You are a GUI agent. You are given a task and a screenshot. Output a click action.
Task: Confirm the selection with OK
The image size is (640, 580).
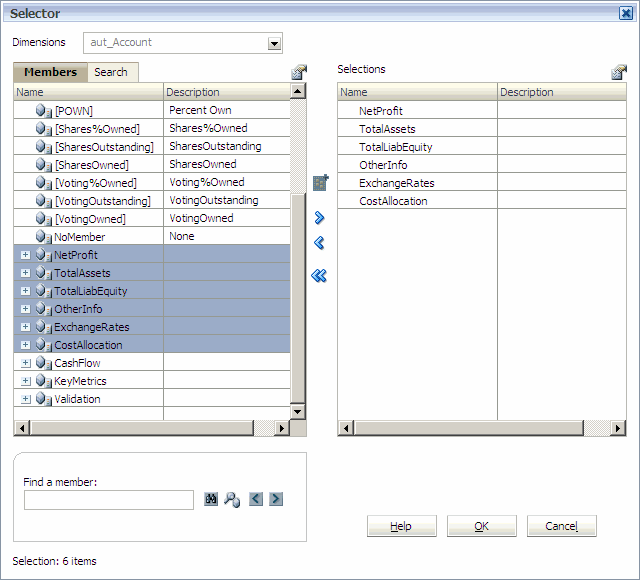[482, 526]
